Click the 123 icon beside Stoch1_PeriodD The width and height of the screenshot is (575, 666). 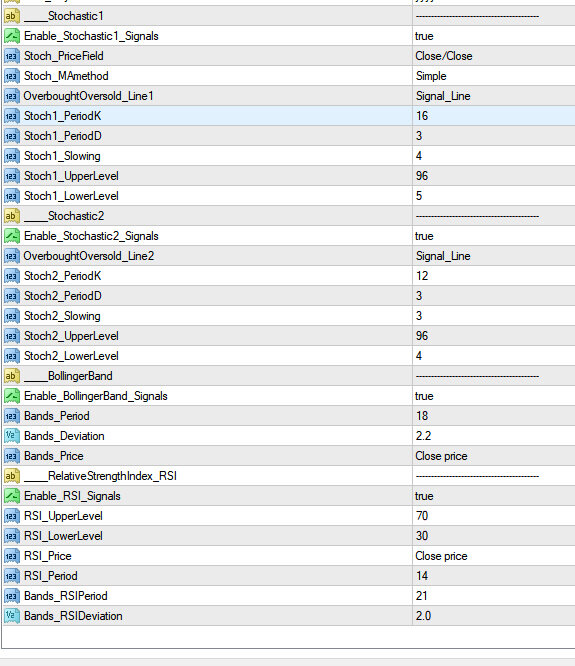[12, 136]
